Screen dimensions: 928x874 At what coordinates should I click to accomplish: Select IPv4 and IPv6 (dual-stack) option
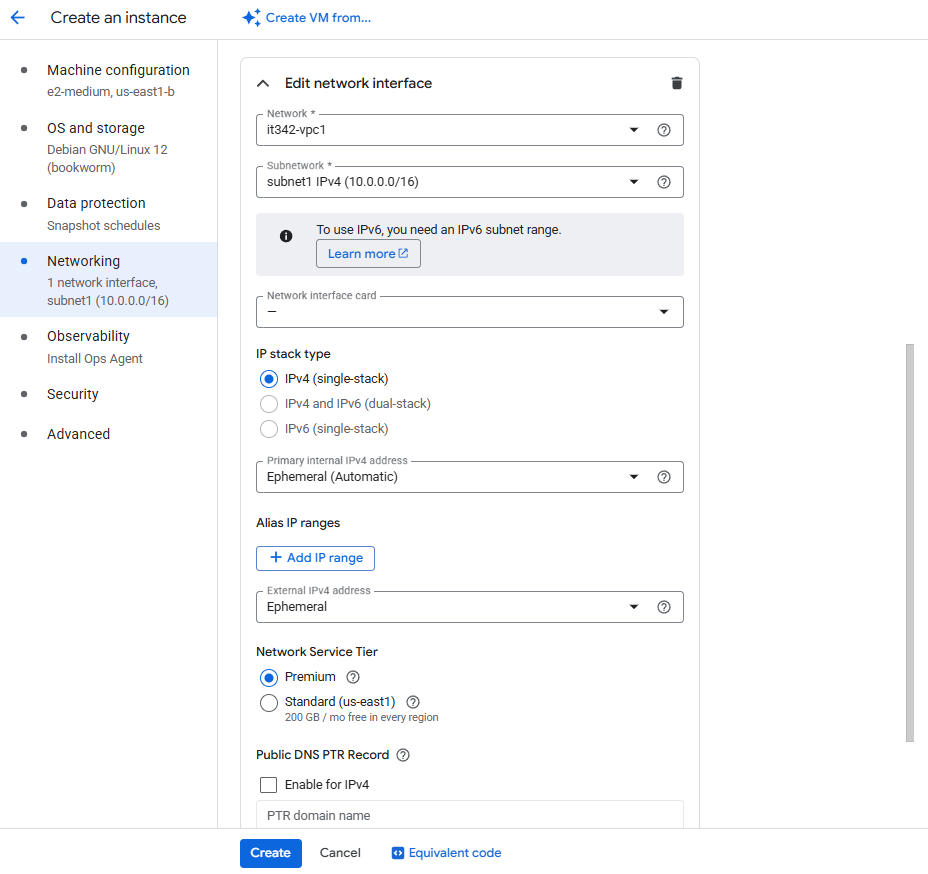click(268, 404)
